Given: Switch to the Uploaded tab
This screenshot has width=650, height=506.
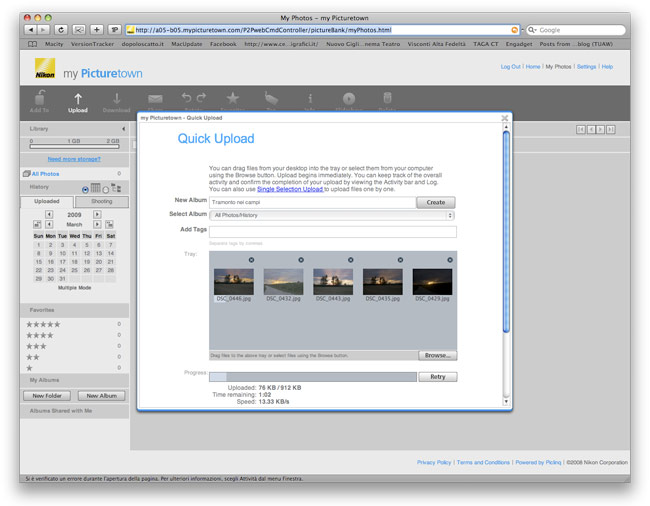Looking at the screenshot, I should pos(47,201).
